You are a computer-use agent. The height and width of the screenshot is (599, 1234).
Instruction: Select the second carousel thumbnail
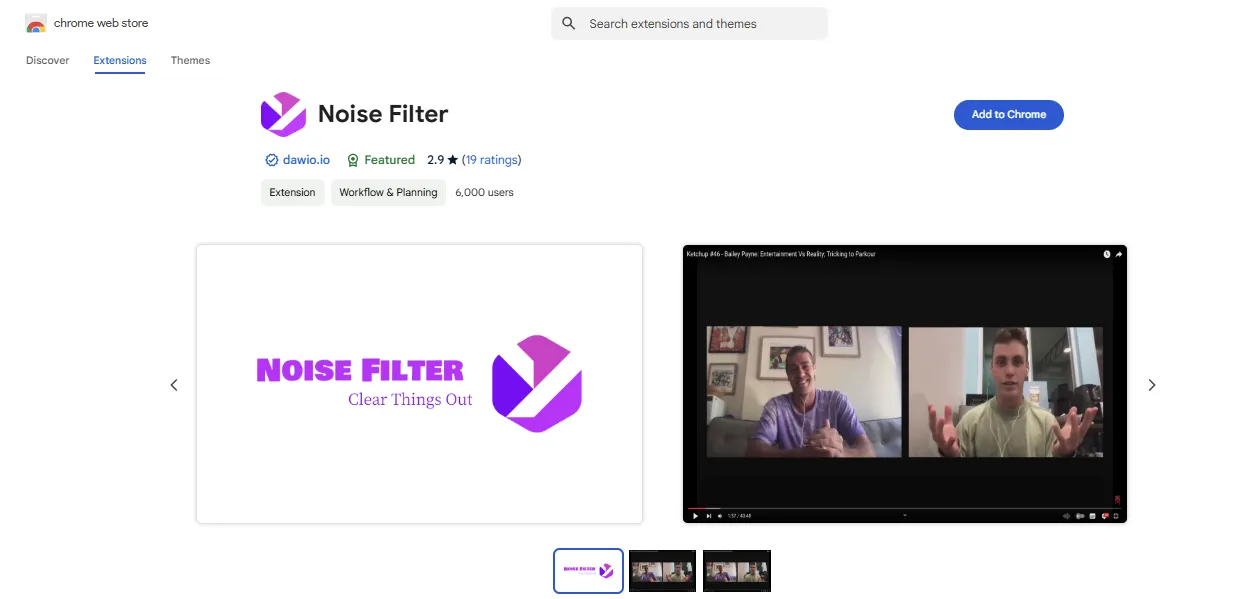(x=662, y=571)
